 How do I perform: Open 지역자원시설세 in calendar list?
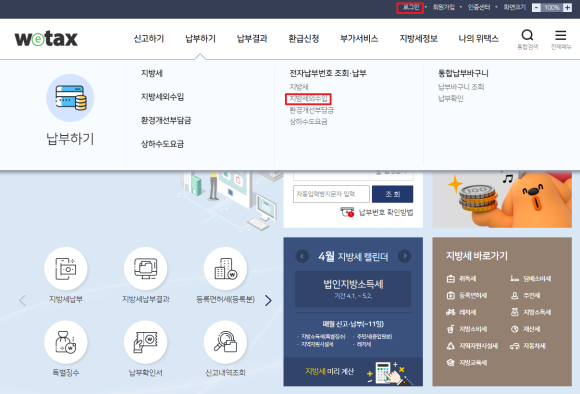click(x=317, y=344)
